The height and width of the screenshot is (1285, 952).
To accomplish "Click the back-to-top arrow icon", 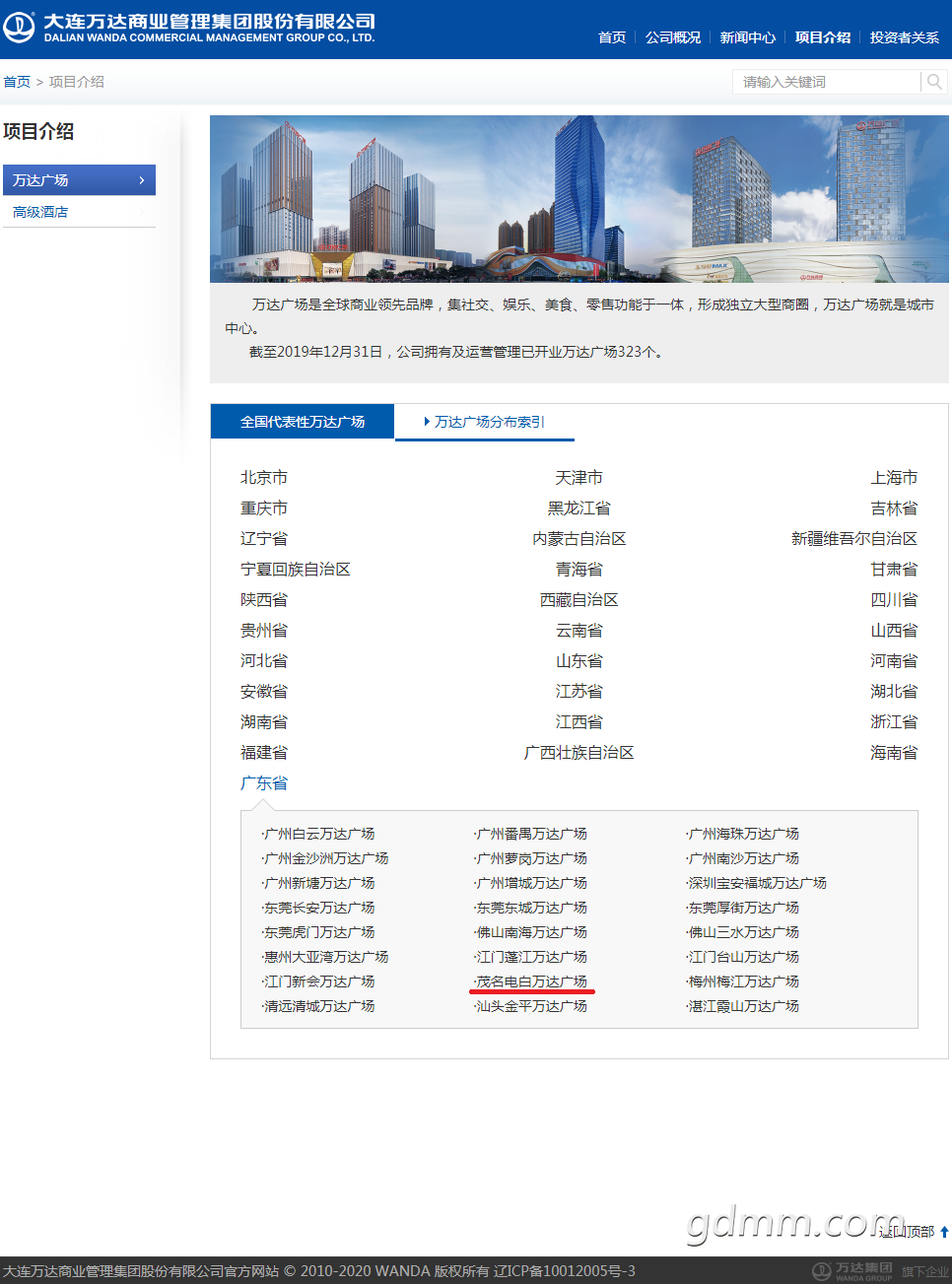I will click(944, 1232).
